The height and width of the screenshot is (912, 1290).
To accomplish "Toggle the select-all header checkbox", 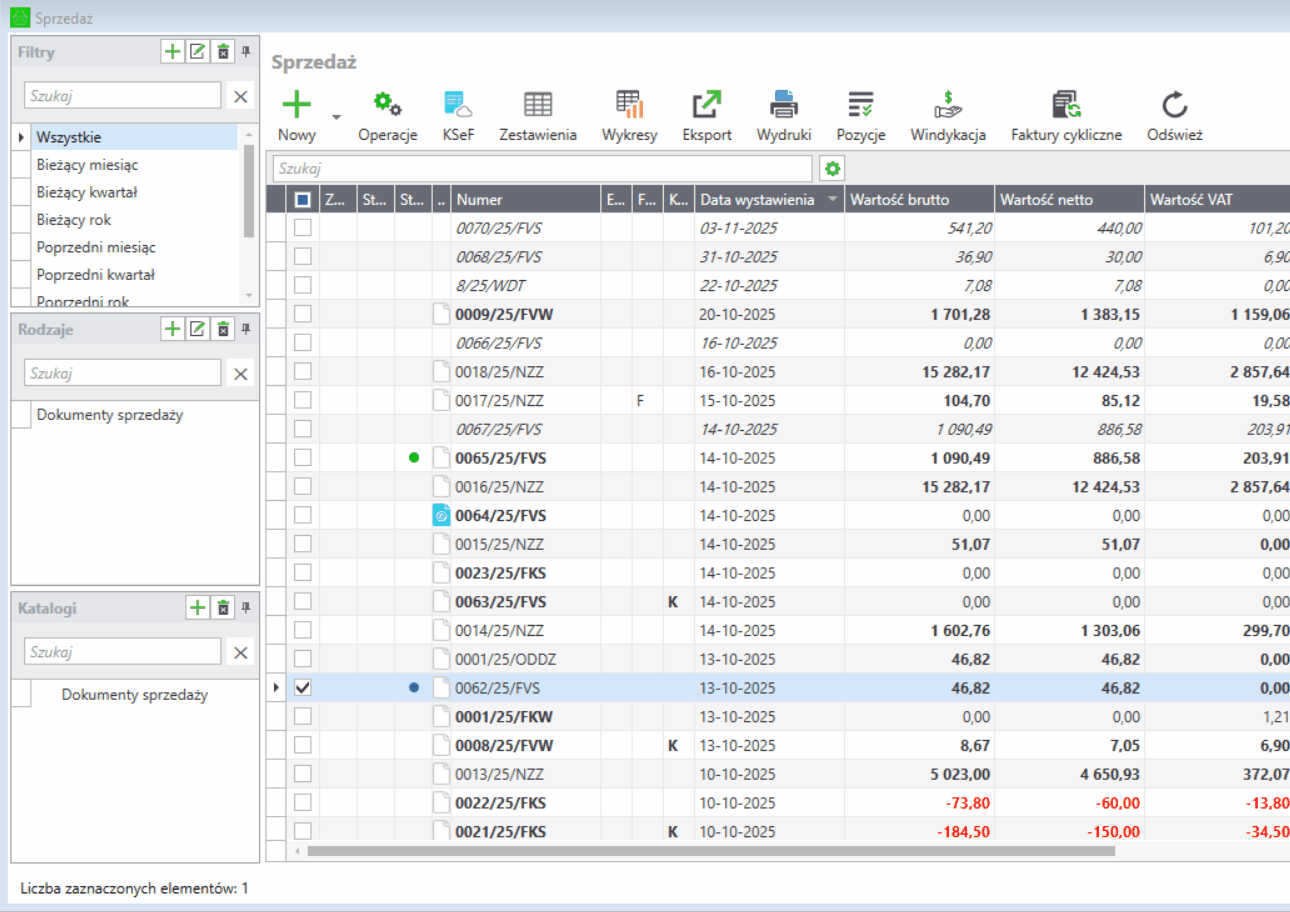I will [x=302, y=200].
